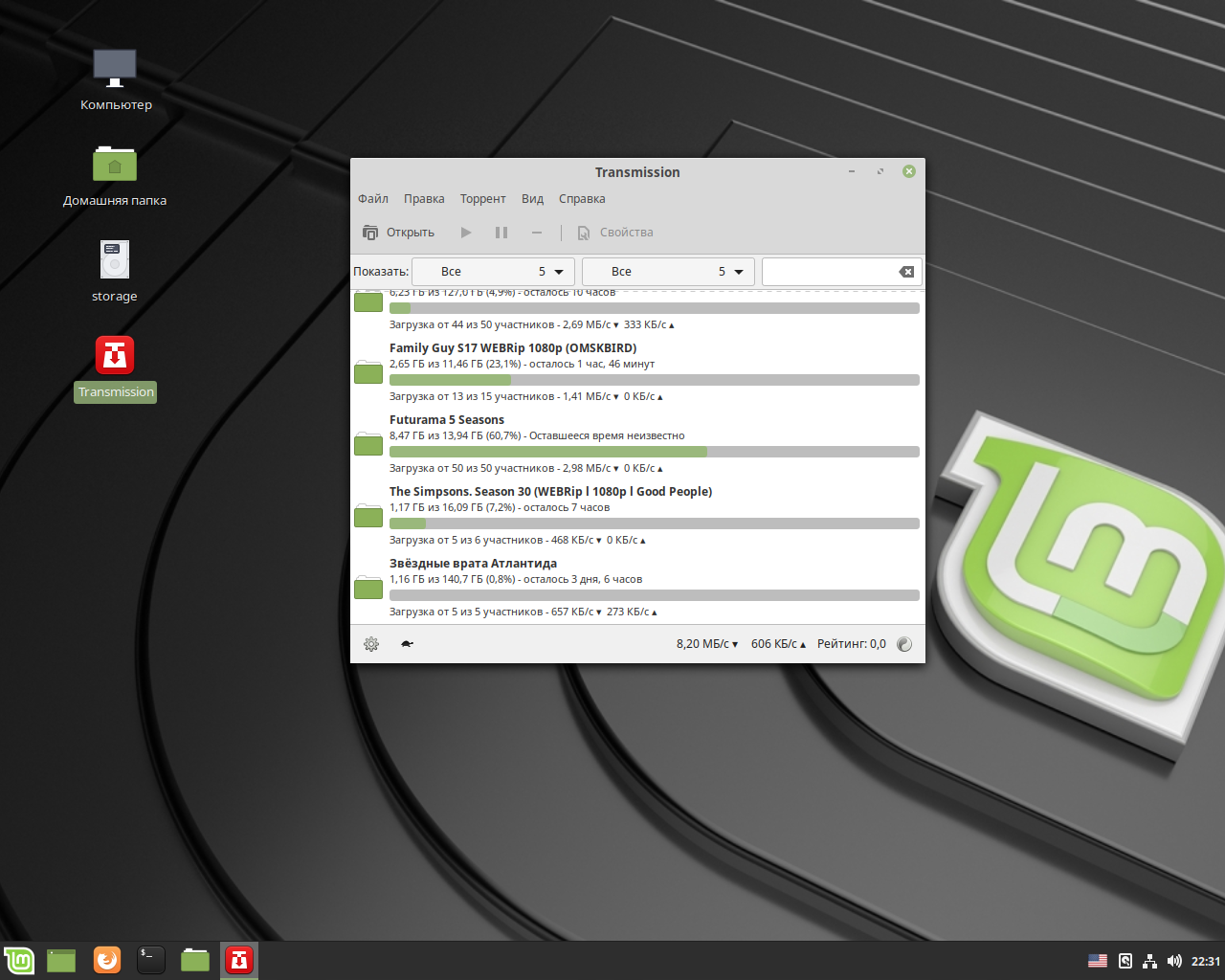1225x980 pixels.
Task: Click Futurama 8,47 ГБ из 13,94 ГБ line
Action: 537,435
